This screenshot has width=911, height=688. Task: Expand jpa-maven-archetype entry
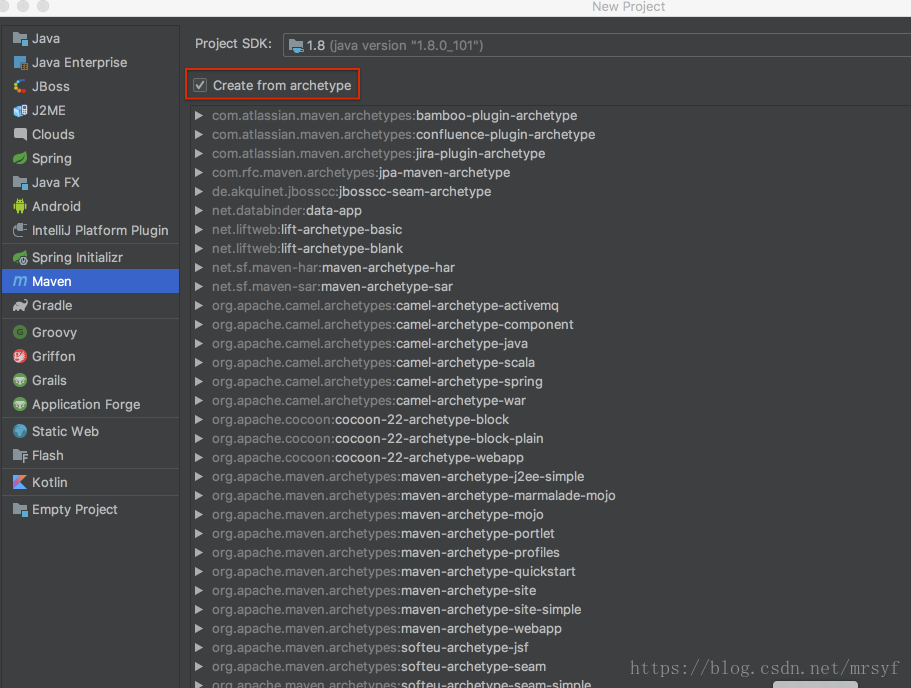coord(199,173)
